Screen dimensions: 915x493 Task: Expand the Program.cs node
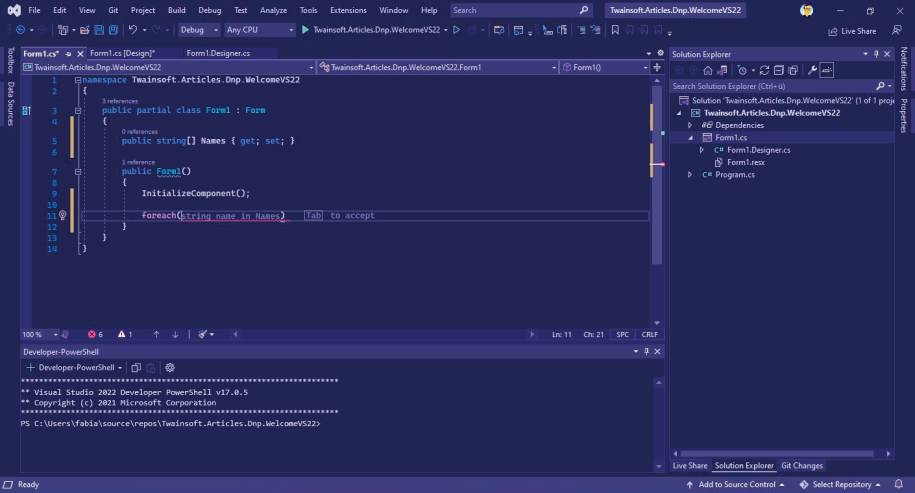(x=690, y=174)
